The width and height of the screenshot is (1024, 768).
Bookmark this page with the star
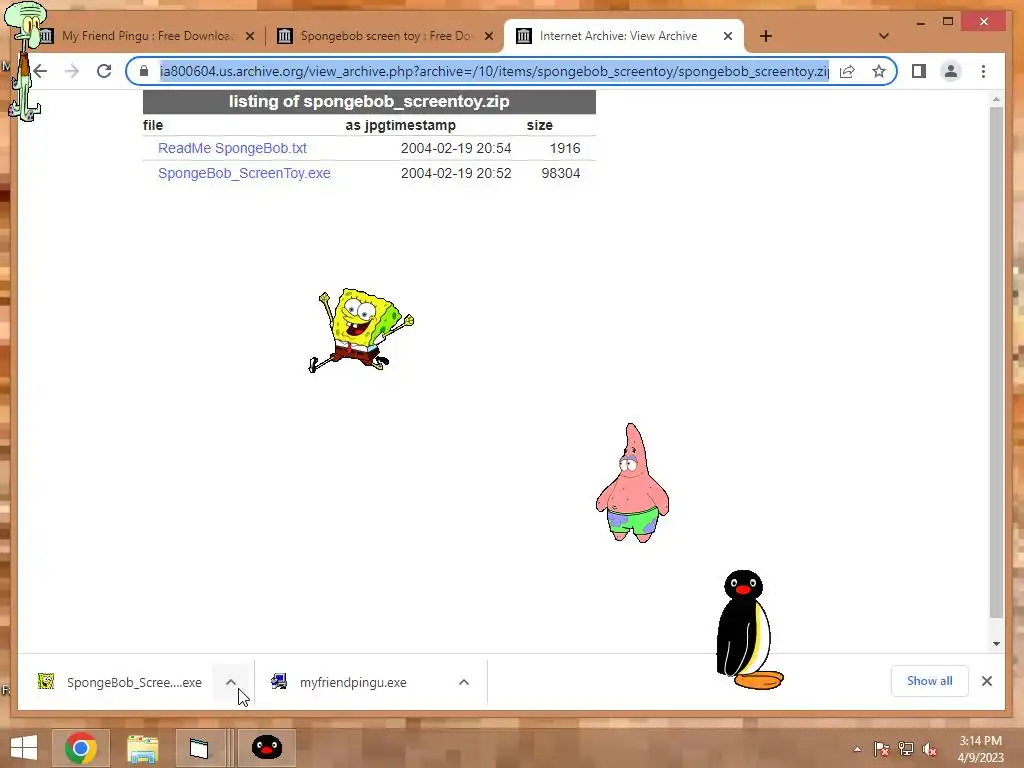coord(879,71)
